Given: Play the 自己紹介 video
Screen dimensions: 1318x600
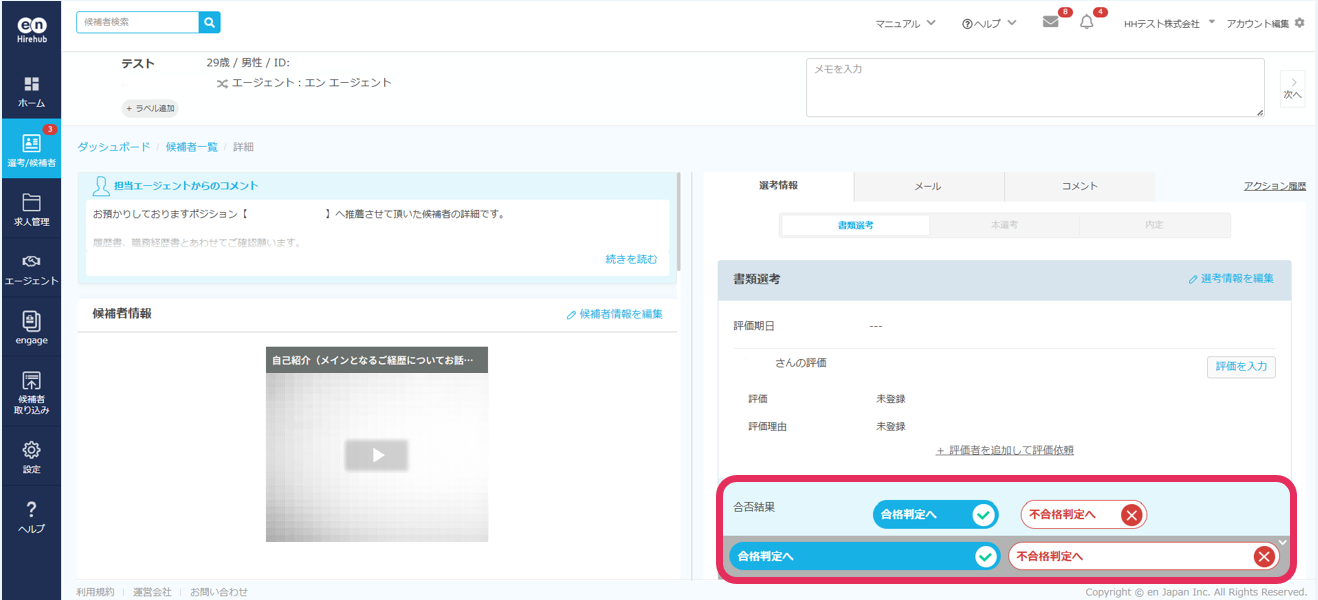Looking at the screenshot, I should pyautogui.click(x=377, y=455).
